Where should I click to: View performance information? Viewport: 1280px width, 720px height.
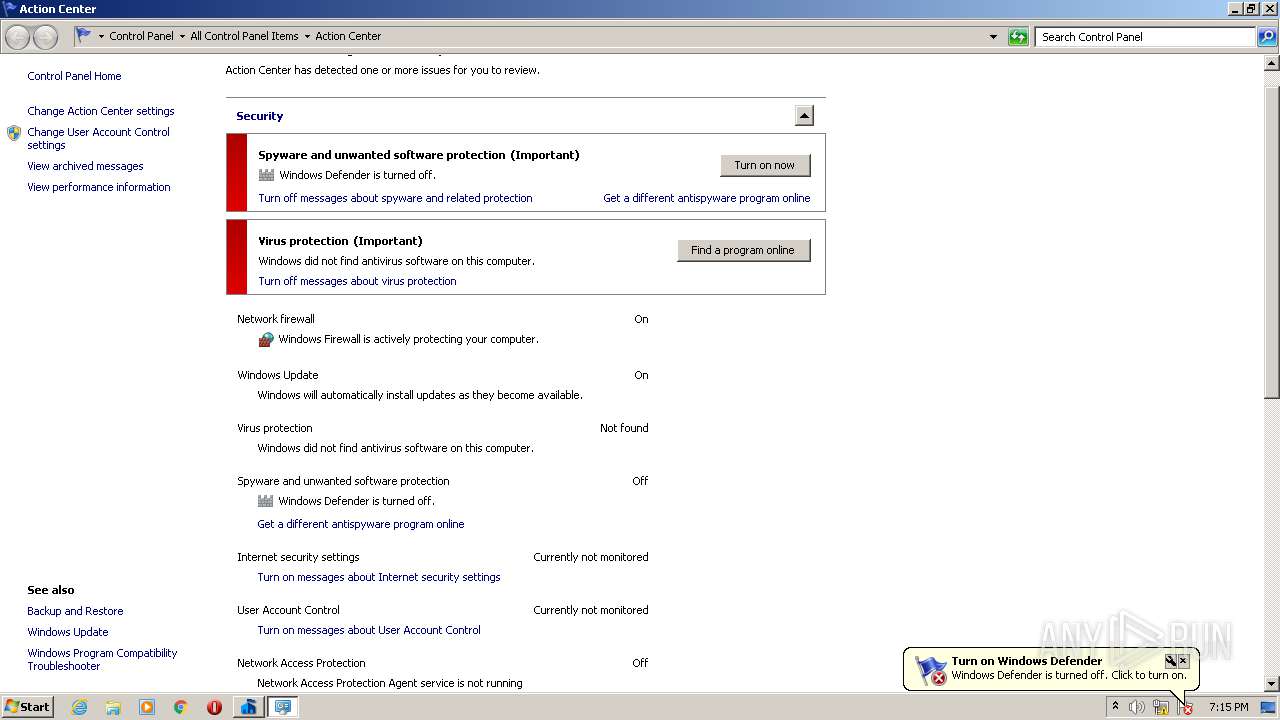99,187
